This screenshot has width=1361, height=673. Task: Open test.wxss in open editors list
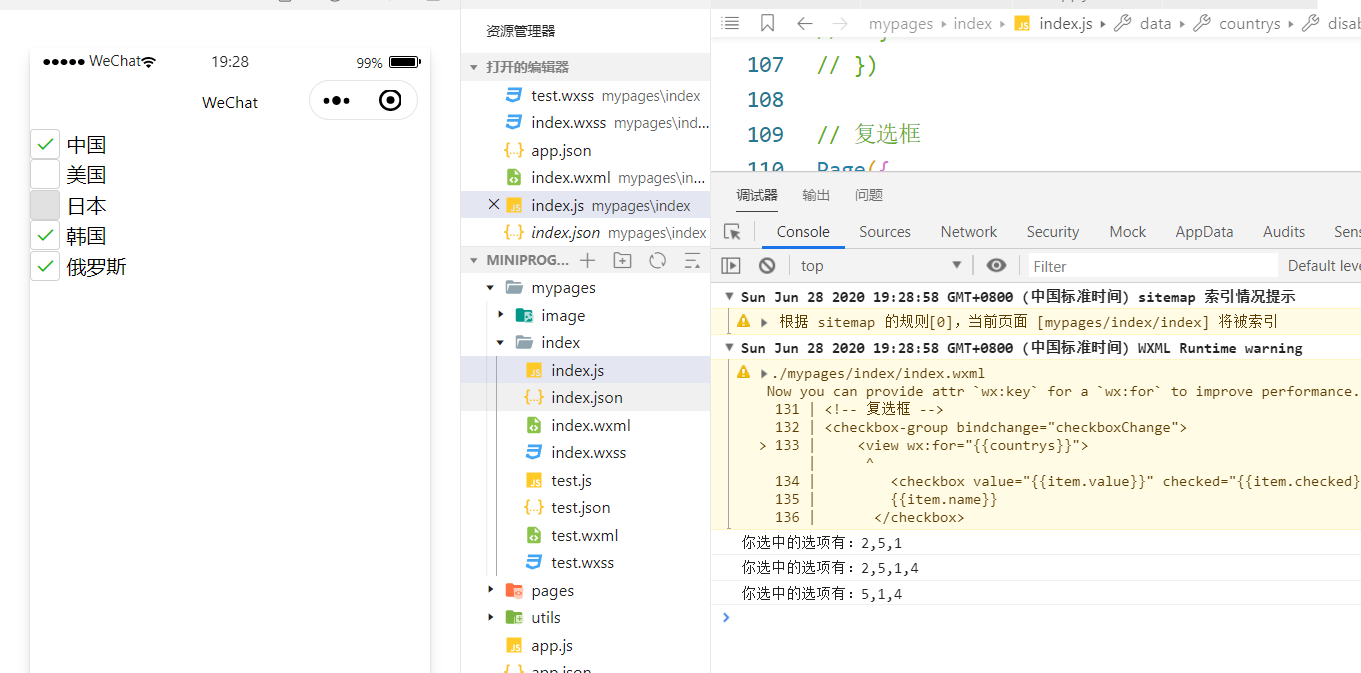coord(585,96)
